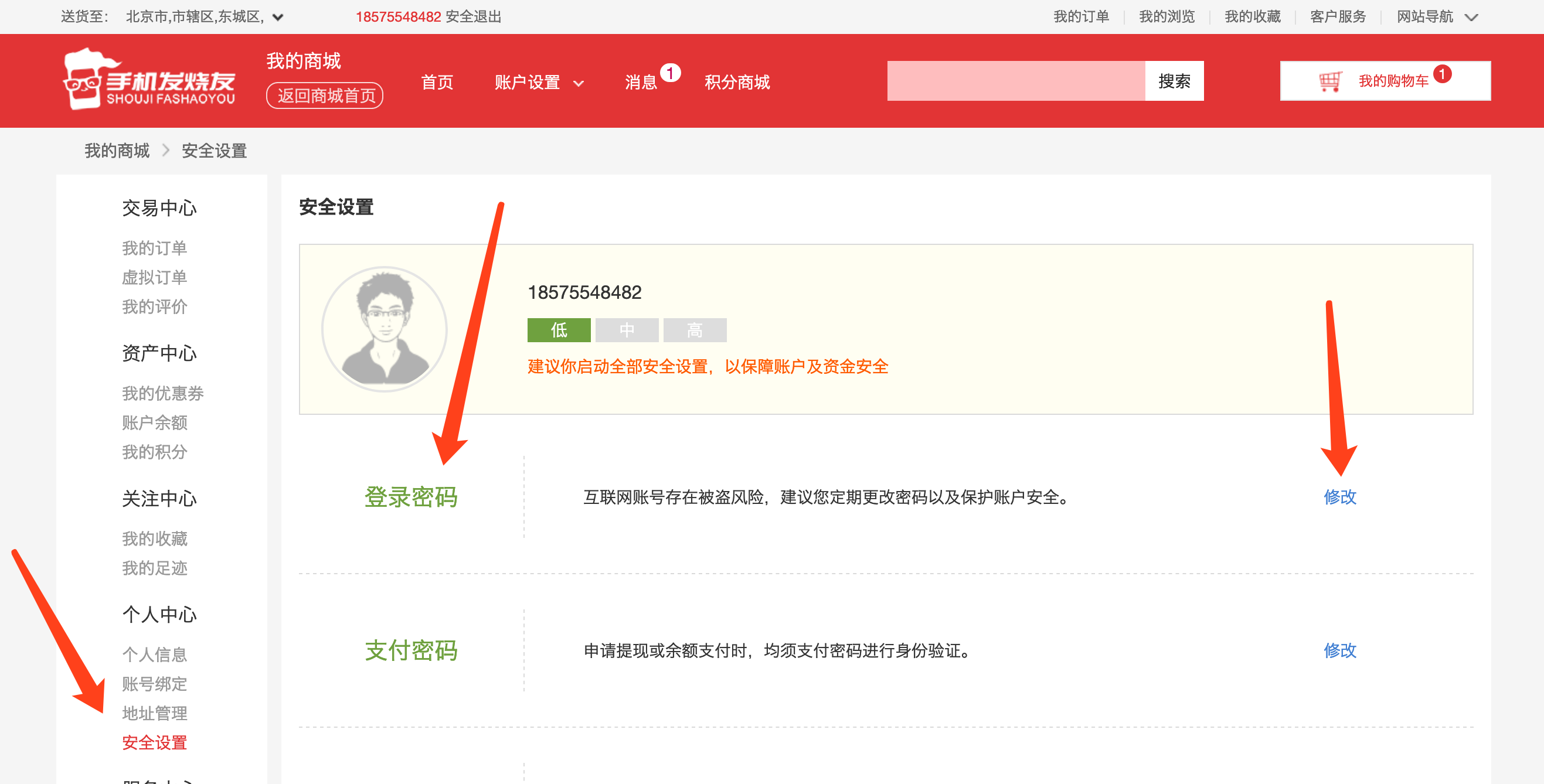
Task: Click the Shouji Fashaoyou logo
Action: (x=149, y=79)
